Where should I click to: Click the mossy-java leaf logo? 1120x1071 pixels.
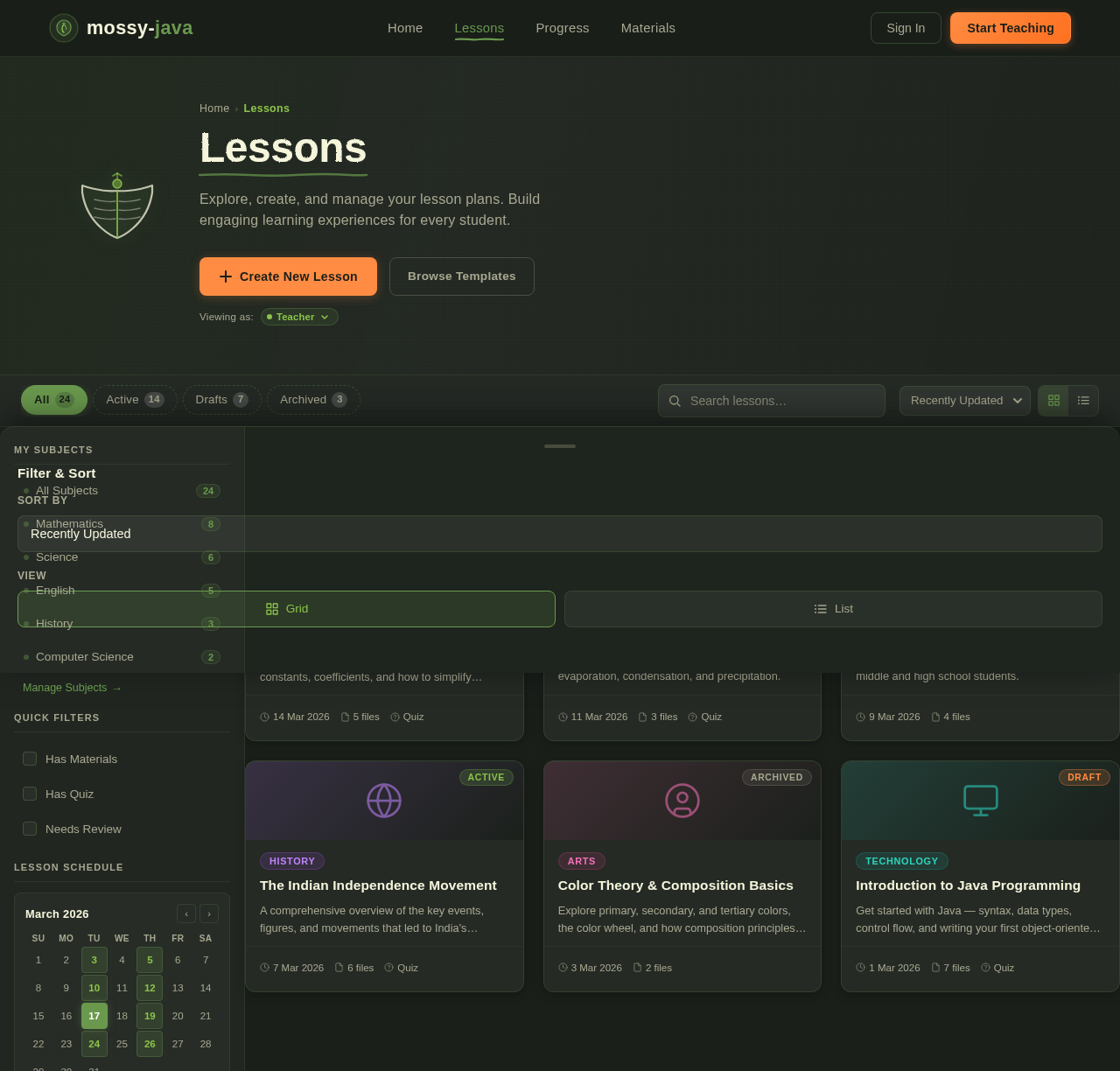[62, 27]
